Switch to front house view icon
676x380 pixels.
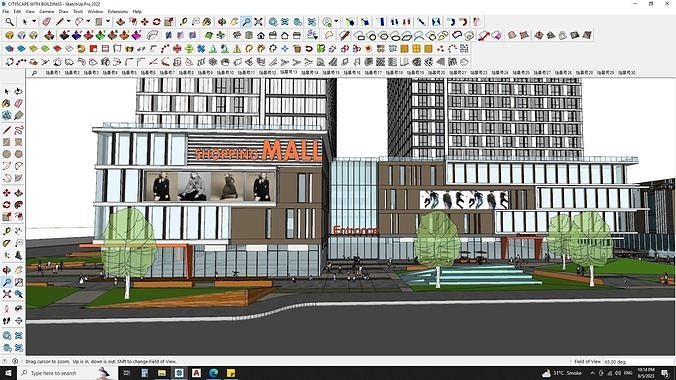click(261, 35)
